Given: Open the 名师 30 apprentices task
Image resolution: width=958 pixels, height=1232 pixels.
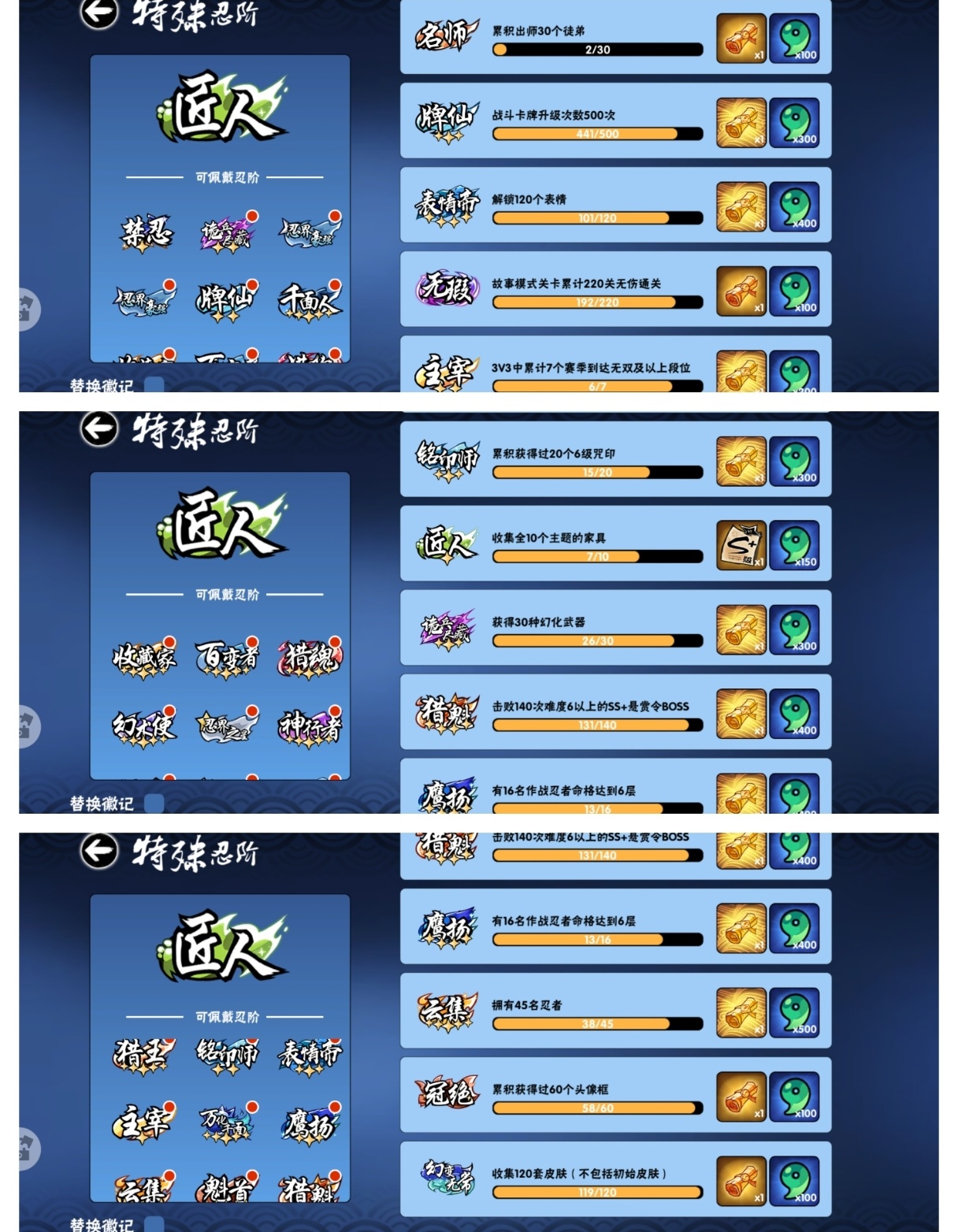Looking at the screenshot, I should (x=615, y=39).
